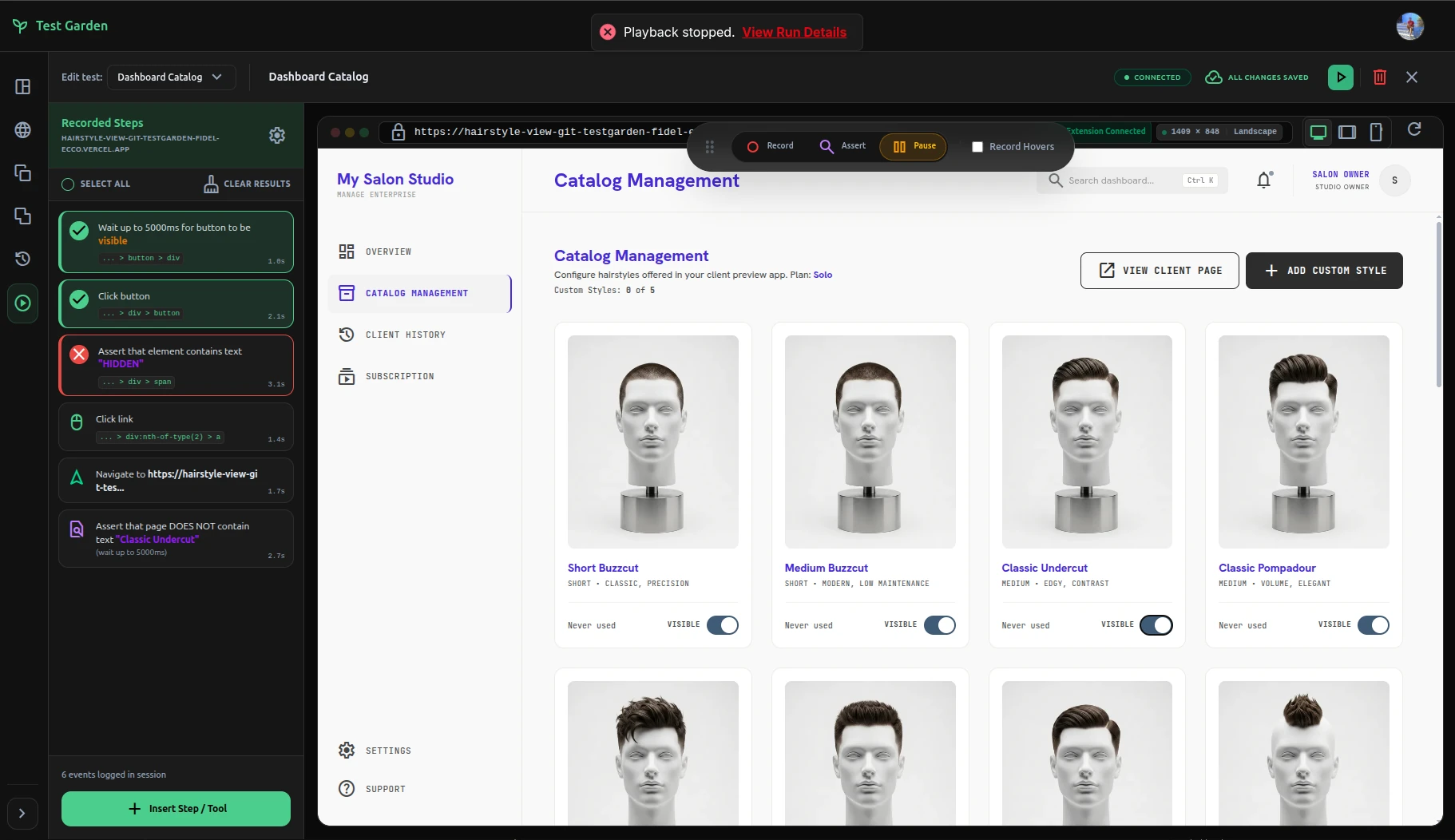Run the test with the green play button
This screenshot has height=840, width=1455.
(1341, 77)
